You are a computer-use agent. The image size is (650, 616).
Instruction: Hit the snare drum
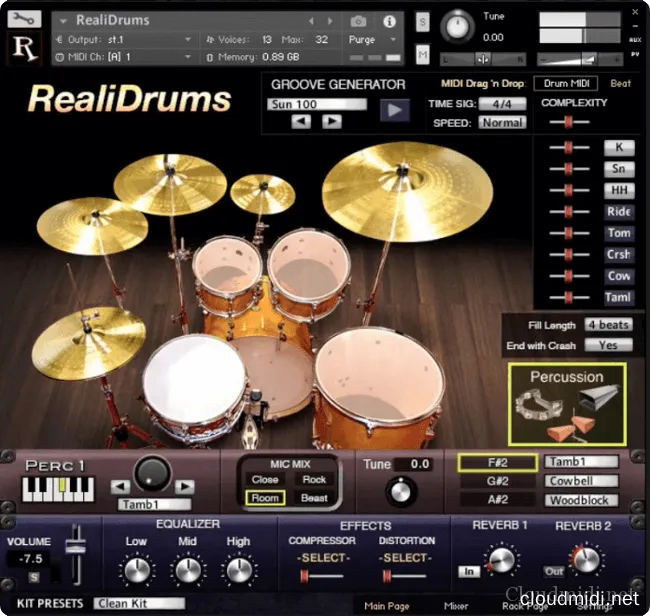pyautogui.click(x=195, y=378)
